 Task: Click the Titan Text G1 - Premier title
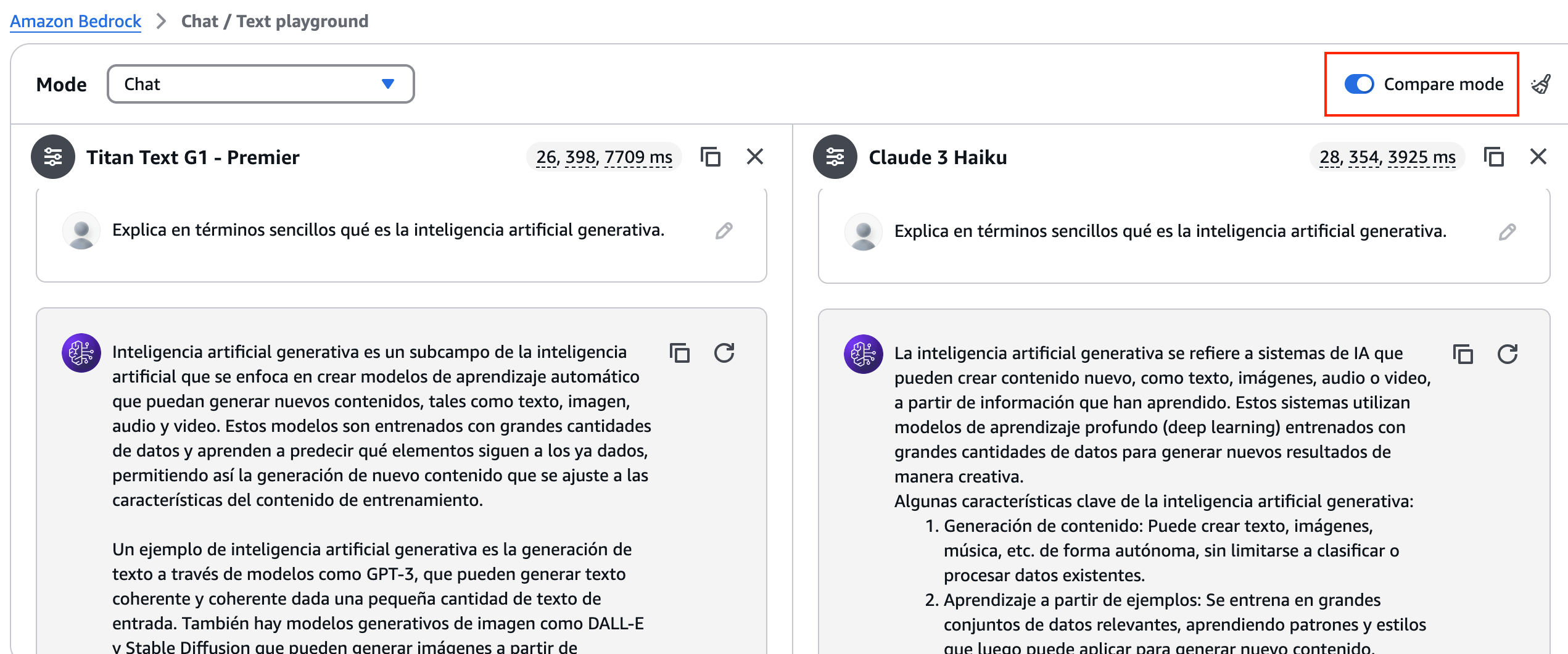coord(193,157)
